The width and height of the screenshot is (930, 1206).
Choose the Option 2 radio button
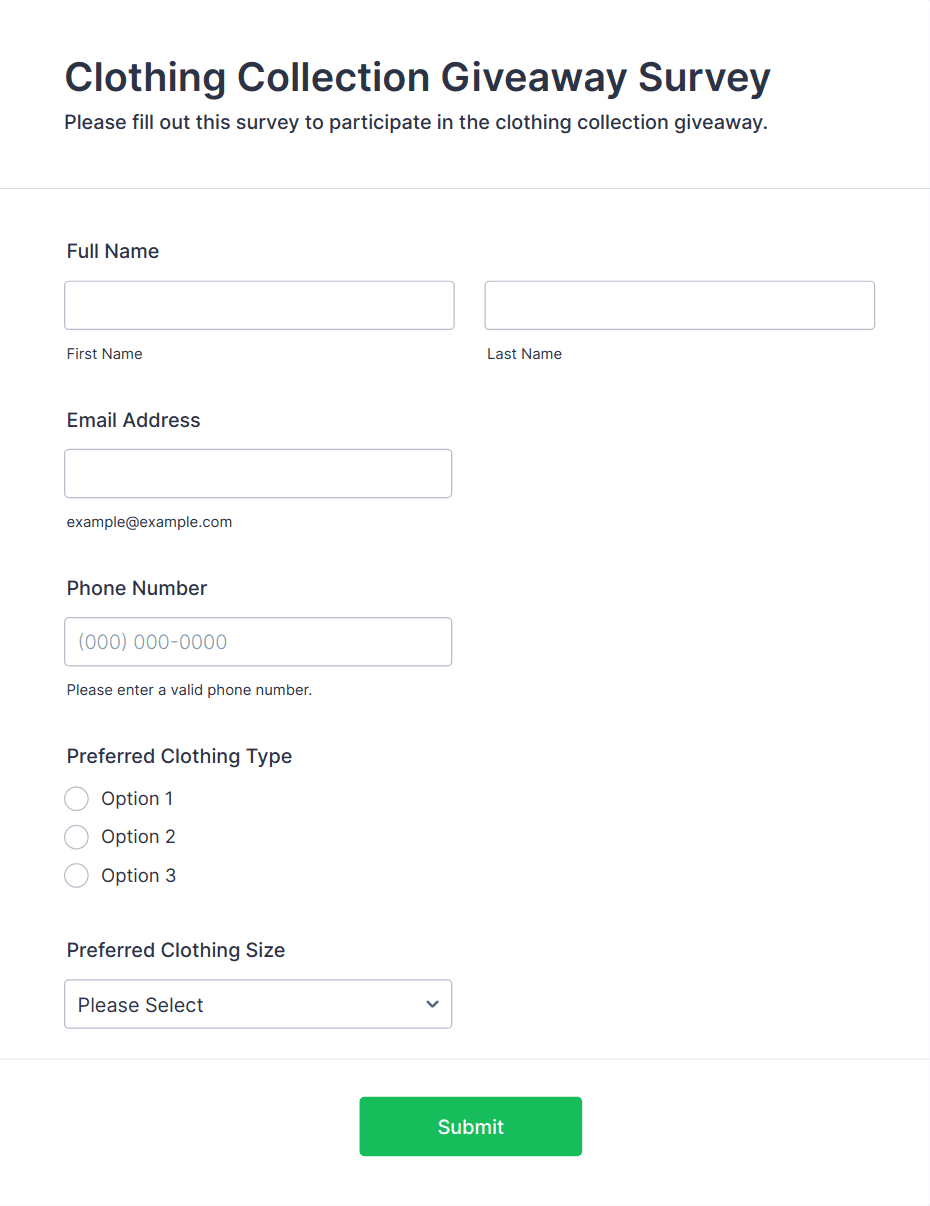tap(77, 837)
